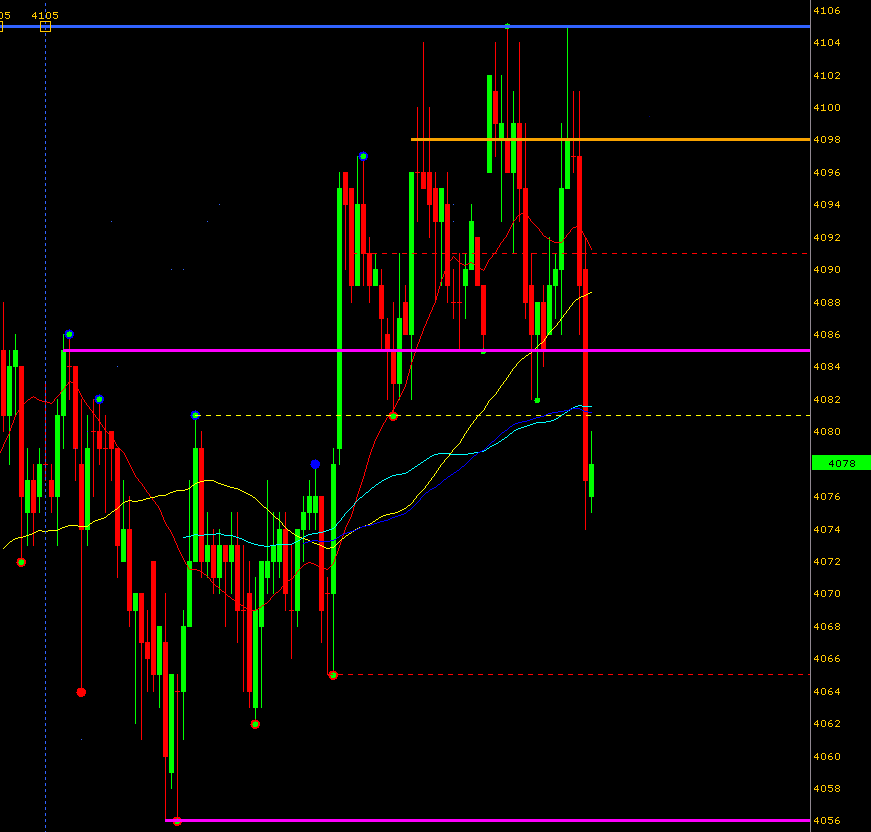The image size is (871, 832).
Task: Click the swing-low dot on the bottom magenta line
Action: tap(177, 821)
